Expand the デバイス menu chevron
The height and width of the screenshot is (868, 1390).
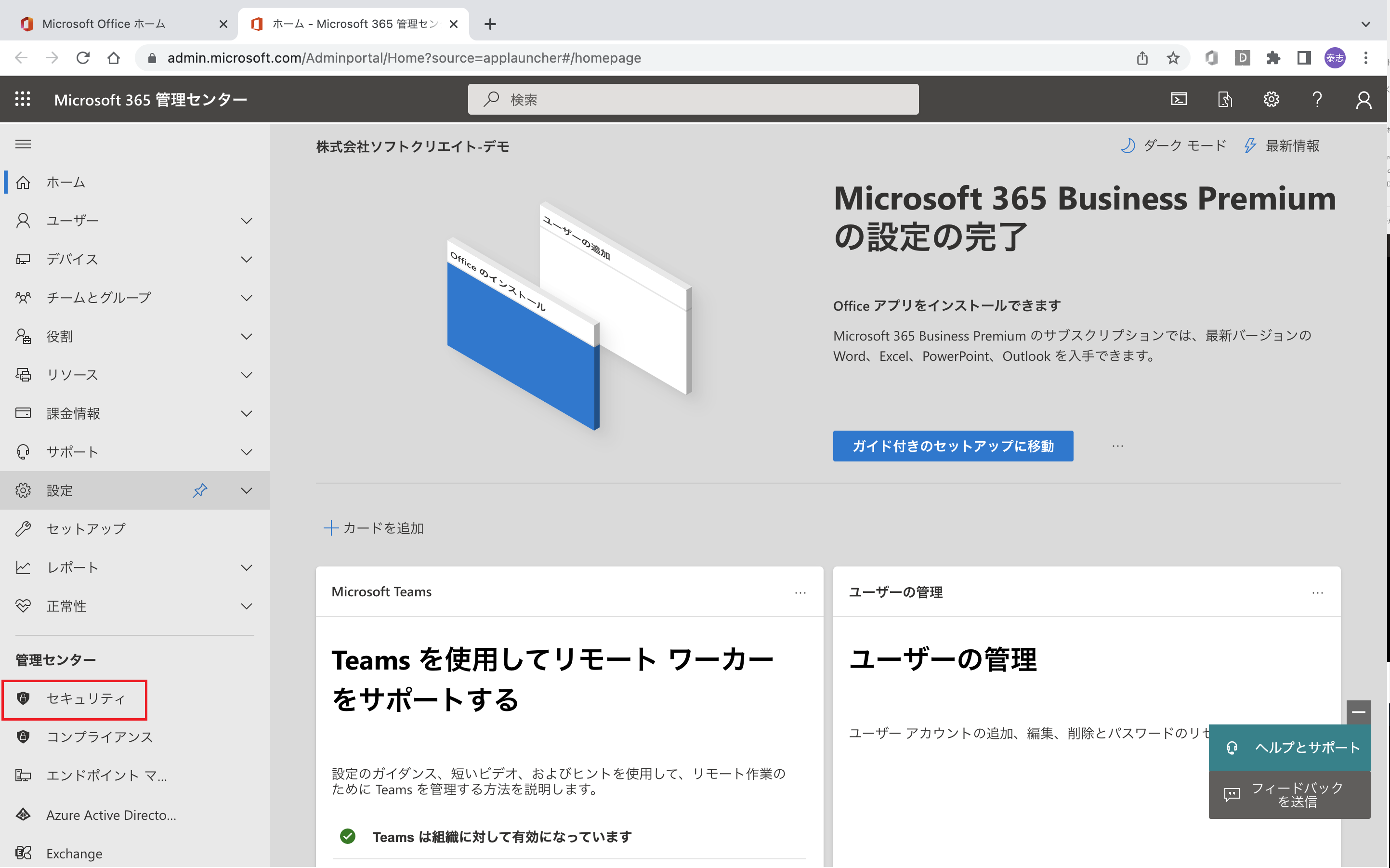point(246,260)
